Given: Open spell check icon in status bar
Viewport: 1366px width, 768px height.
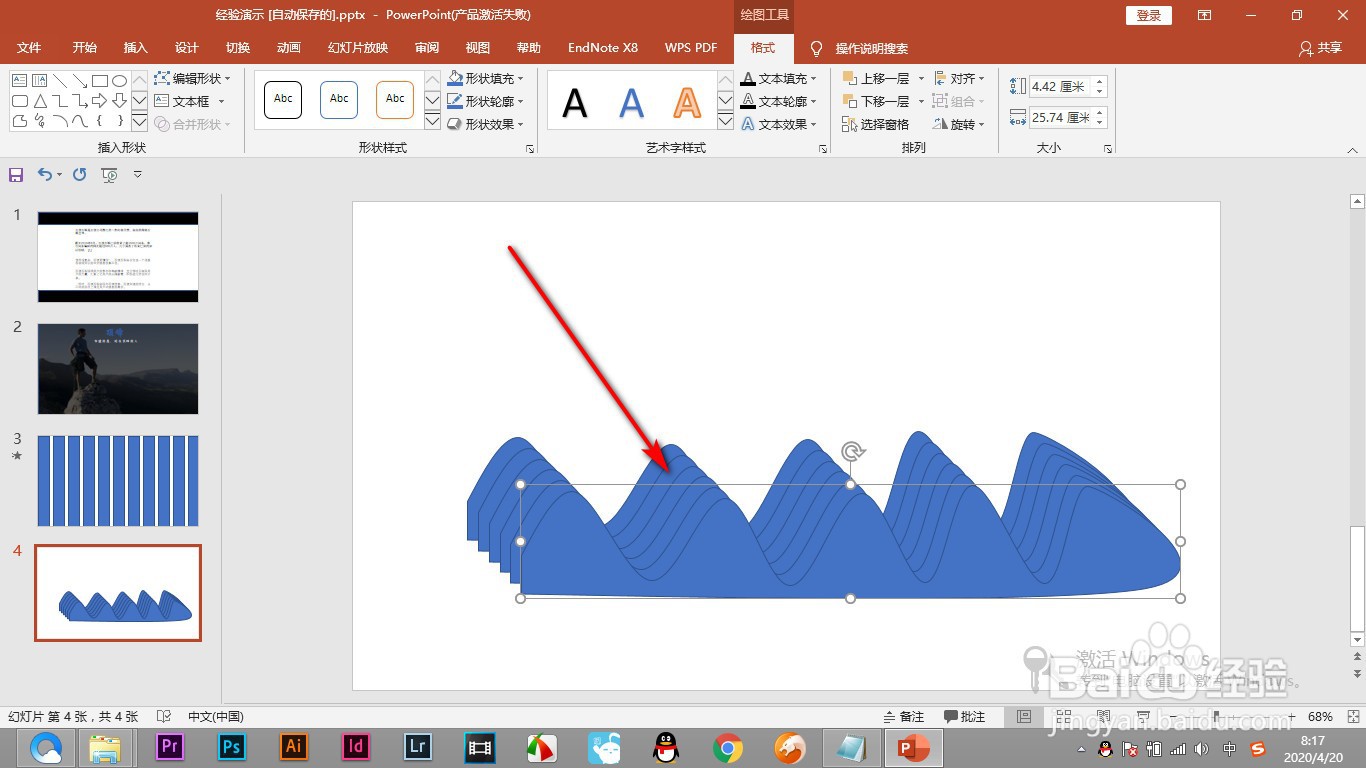Looking at the screenshot, I should (164, 717).
